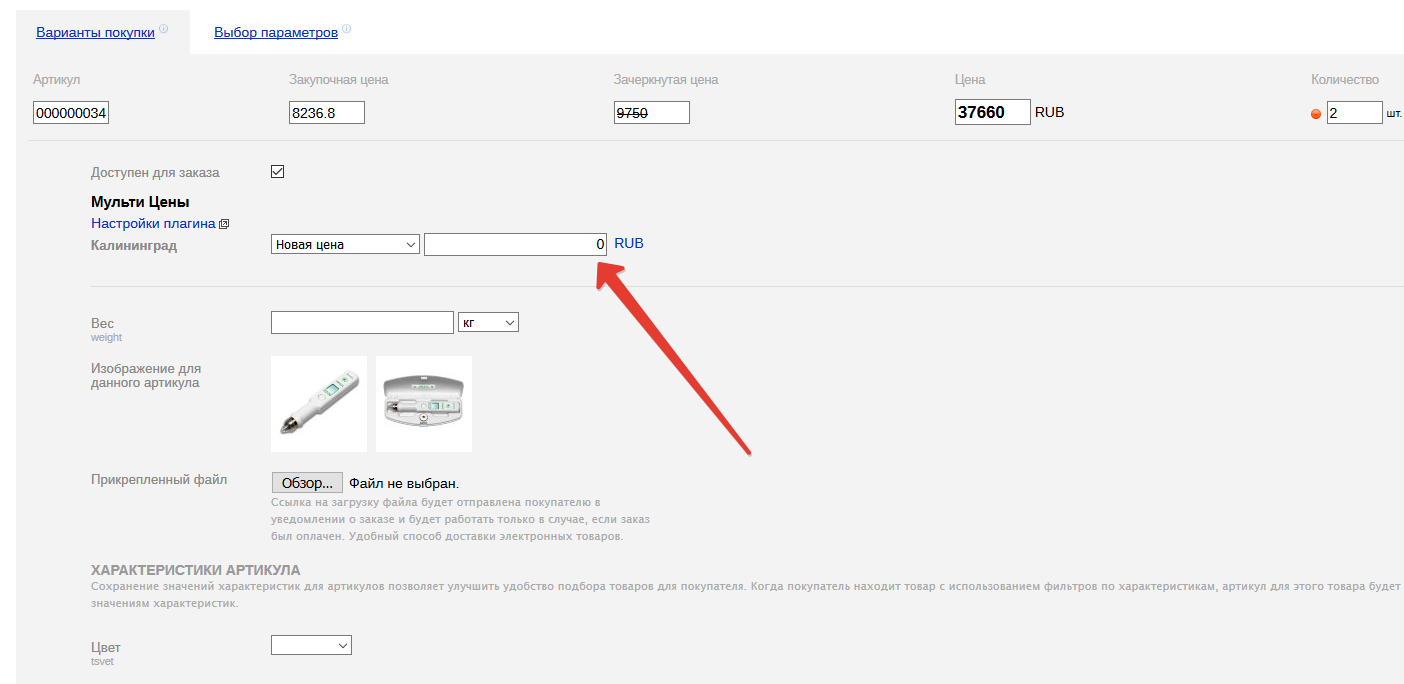Open the Цвет characteristic dropdown
Image resolution: width=1404 pixels, height=684 pixels.
(311, 646)
